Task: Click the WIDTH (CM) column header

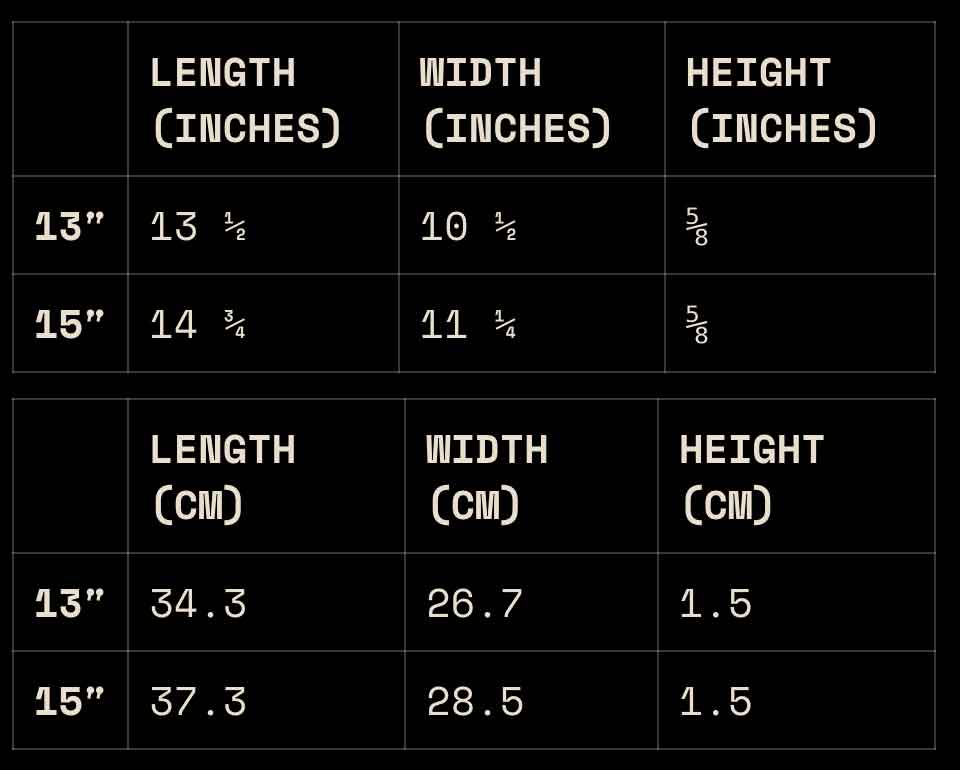Action: click(x=487, y=478)
